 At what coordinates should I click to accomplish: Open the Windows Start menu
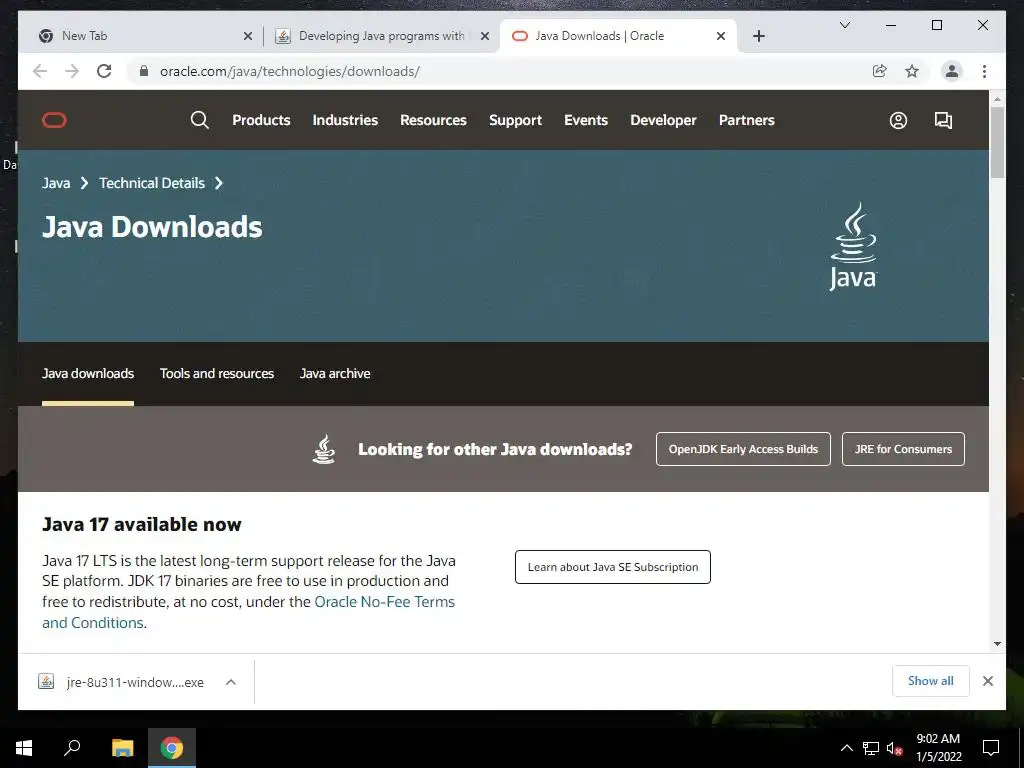[24, 748]
